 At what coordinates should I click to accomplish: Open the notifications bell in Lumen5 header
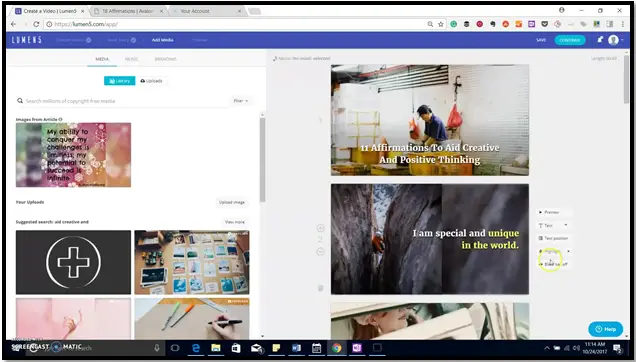pos(600,40)
